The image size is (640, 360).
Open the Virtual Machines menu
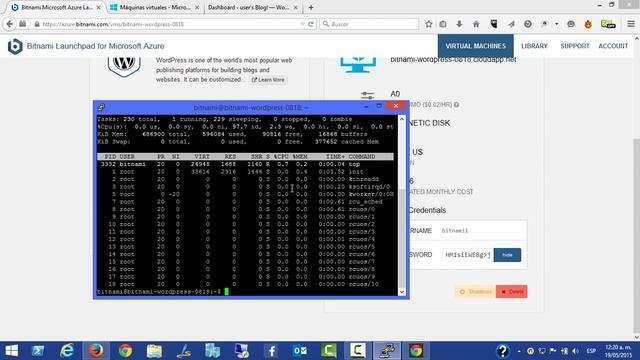[476, 46]
